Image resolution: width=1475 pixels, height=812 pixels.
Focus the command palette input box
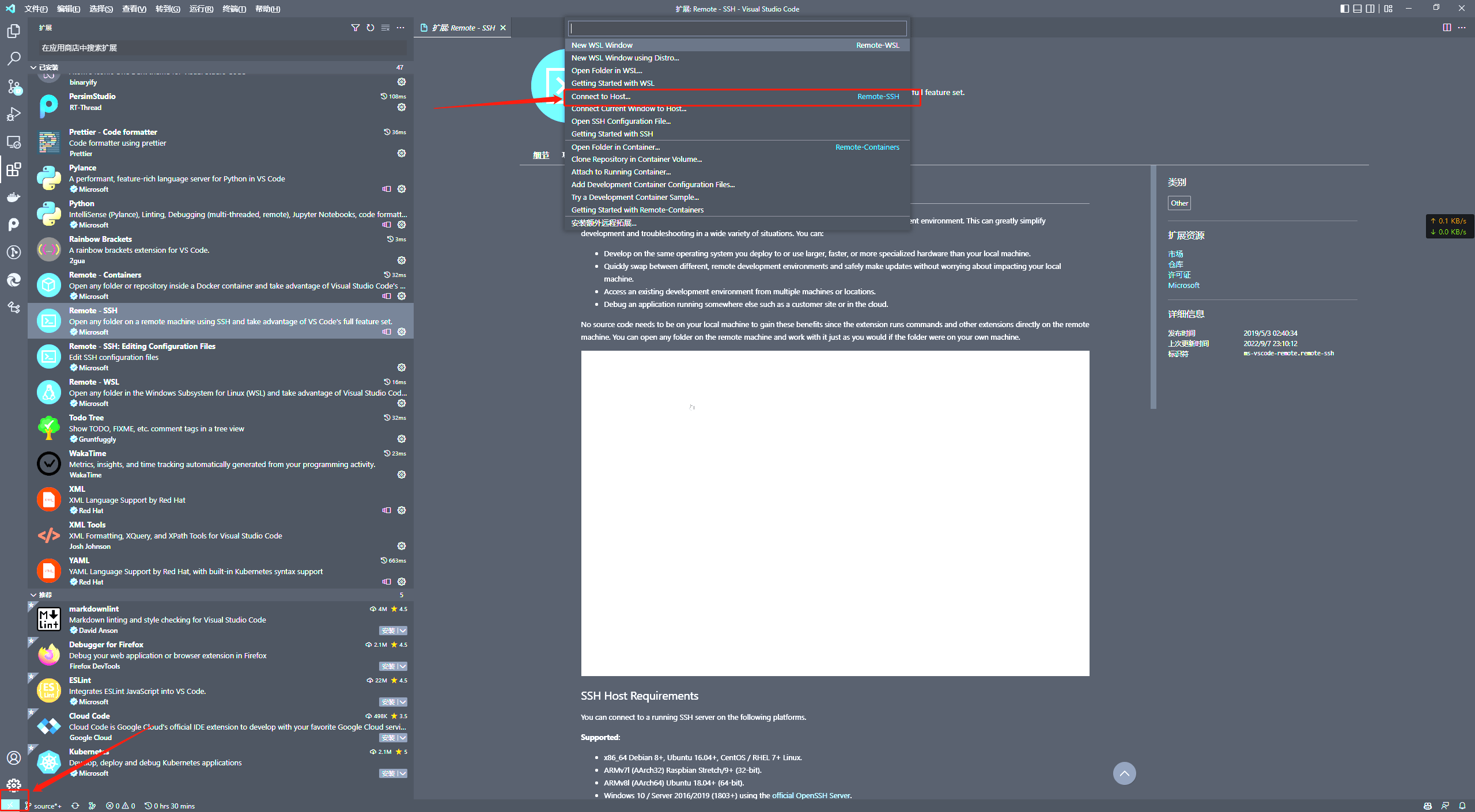[x=737, y=28]
